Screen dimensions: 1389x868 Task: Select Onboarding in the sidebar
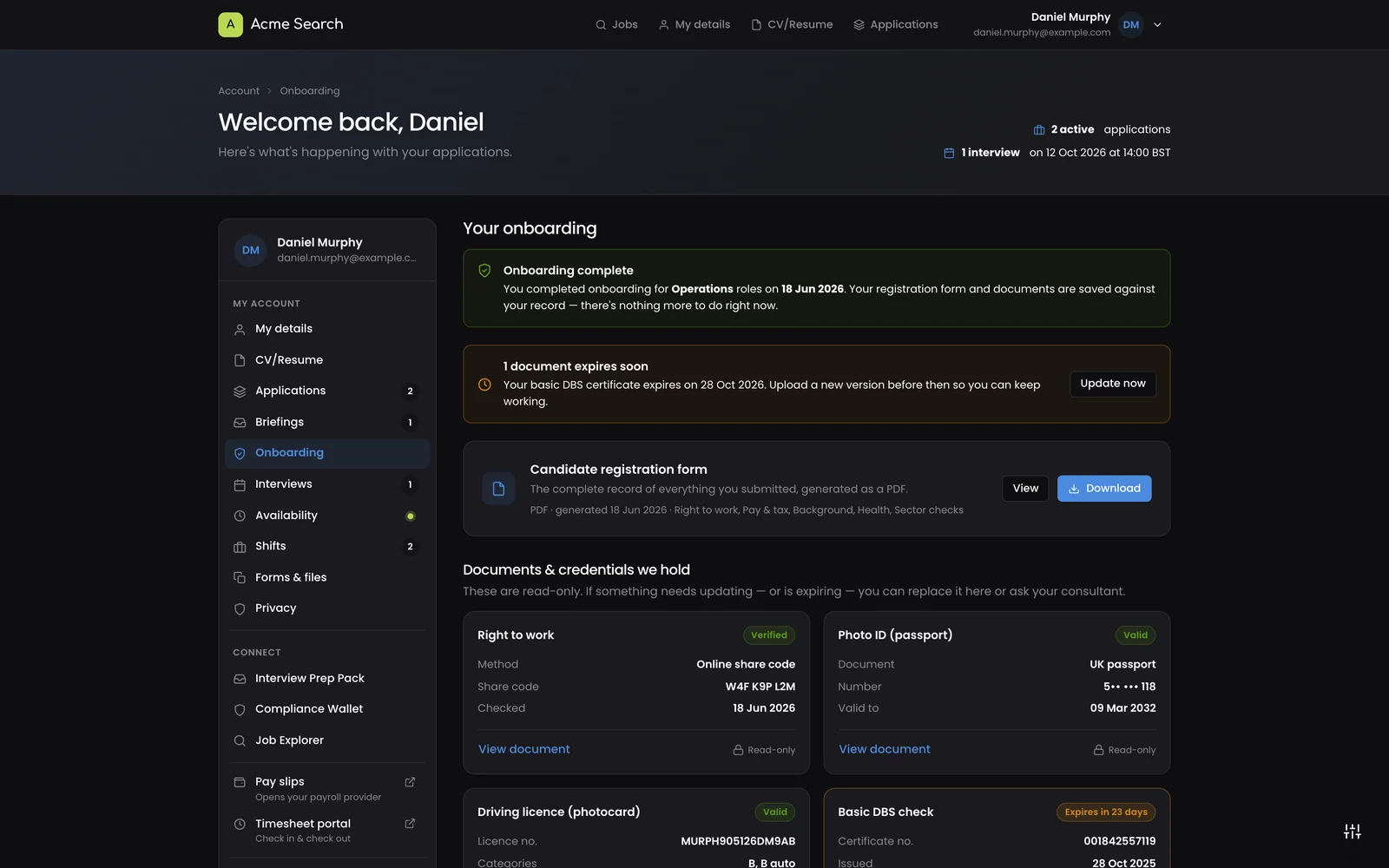(327, 453)
